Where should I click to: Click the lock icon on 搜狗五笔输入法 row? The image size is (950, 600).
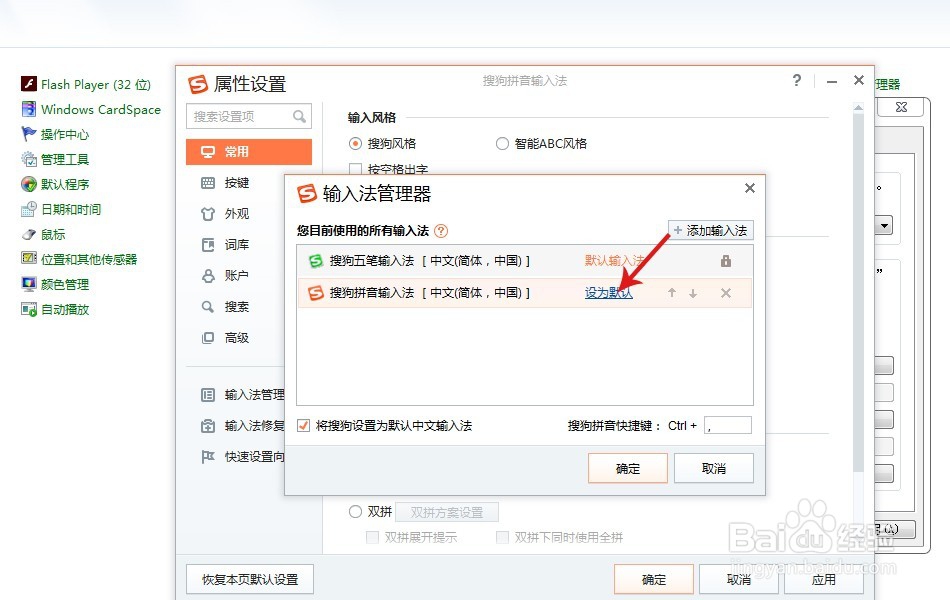coord(725,261)
